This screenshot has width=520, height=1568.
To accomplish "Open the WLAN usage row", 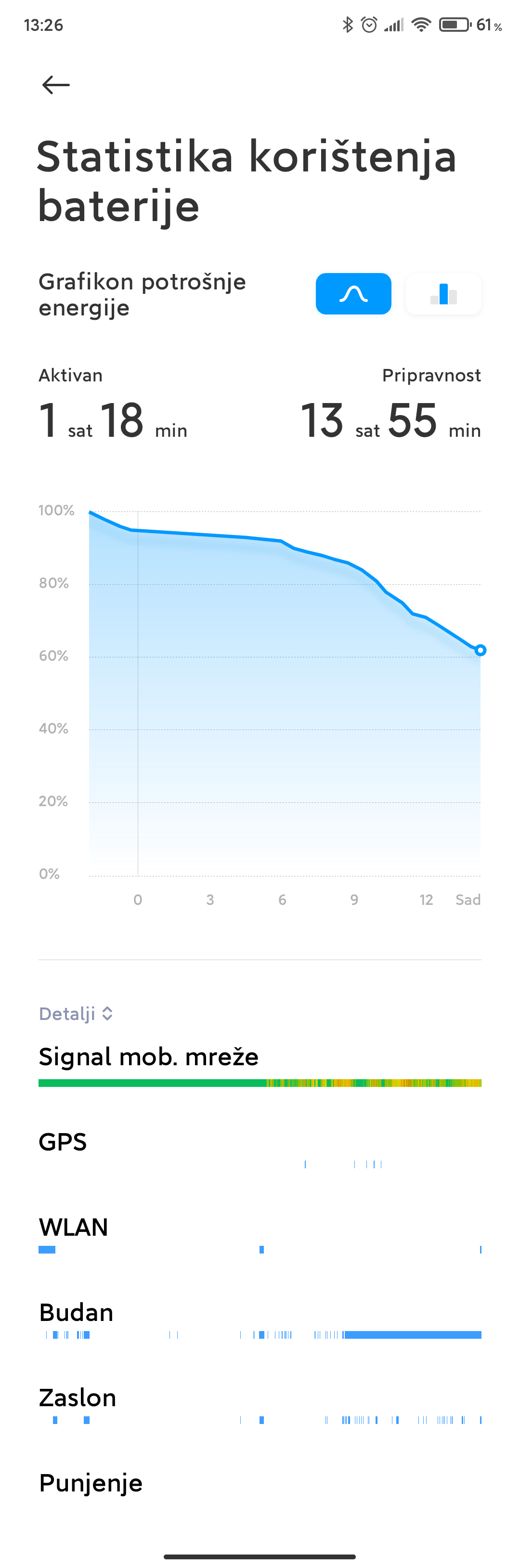I will coord(260,1236).
